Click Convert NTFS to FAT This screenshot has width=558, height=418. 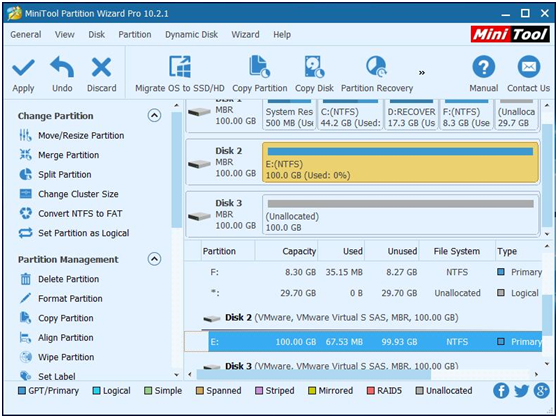[x=70, y=214]
